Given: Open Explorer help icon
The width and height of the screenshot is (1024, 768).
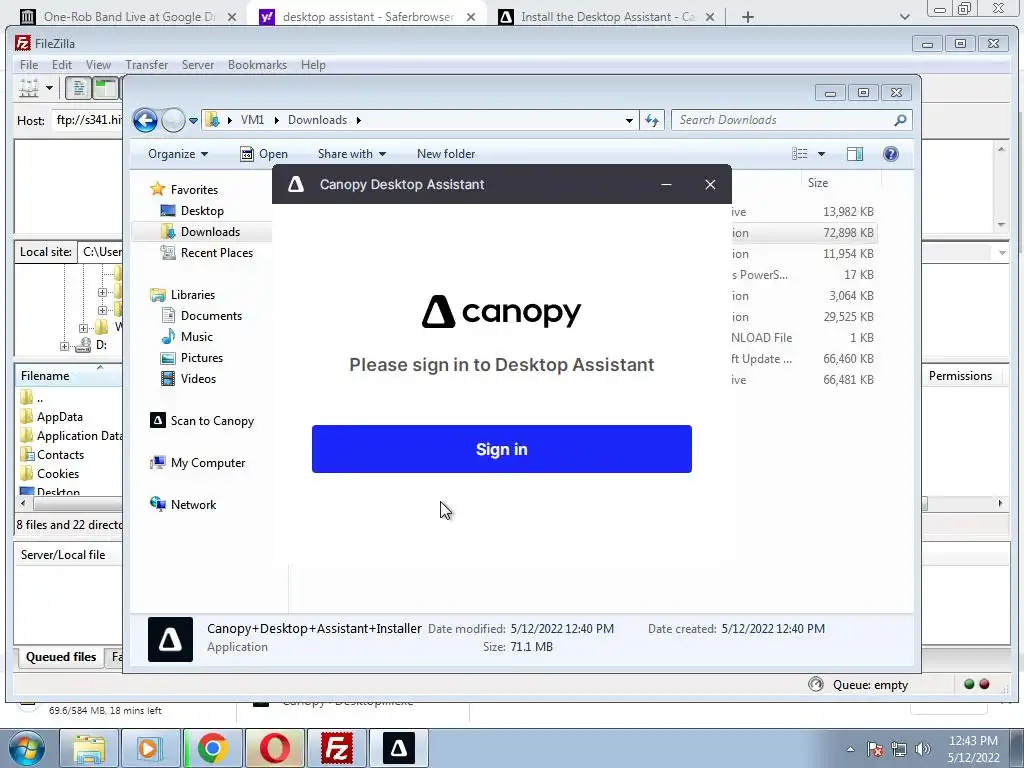Looking at the screenshot, I should (891, 154).
